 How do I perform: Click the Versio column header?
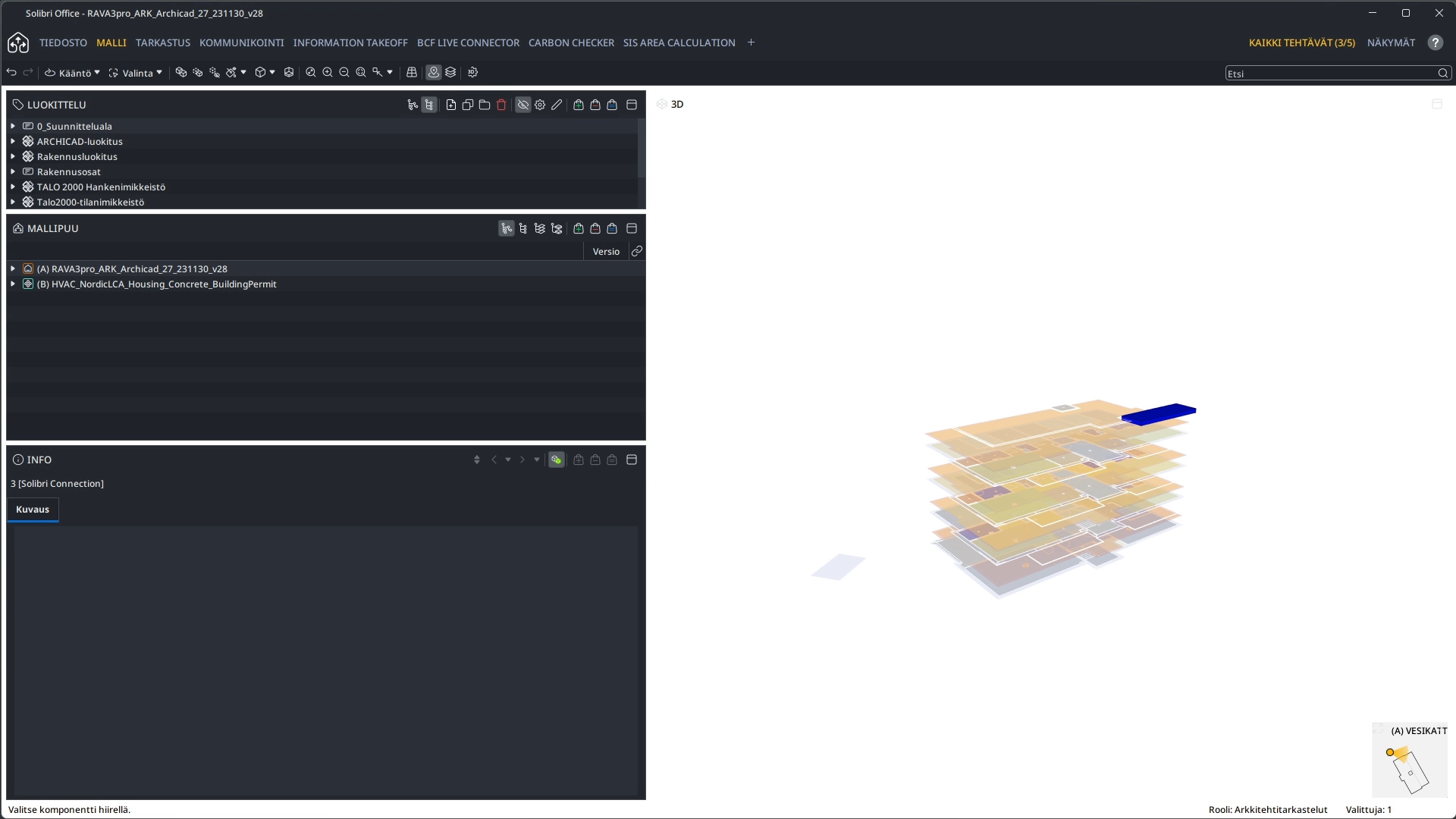(x=606, y=252)
